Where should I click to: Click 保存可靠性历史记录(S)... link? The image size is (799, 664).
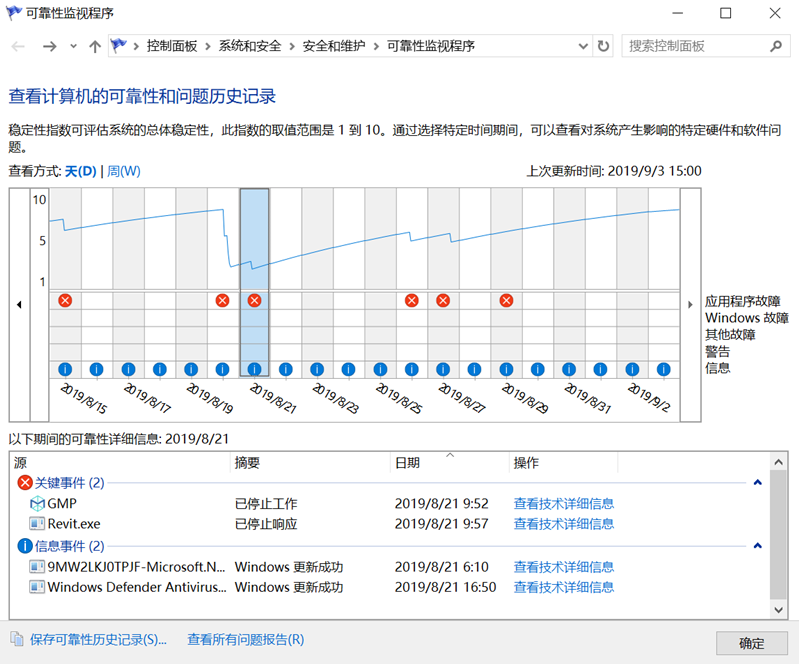click(98, 640)
